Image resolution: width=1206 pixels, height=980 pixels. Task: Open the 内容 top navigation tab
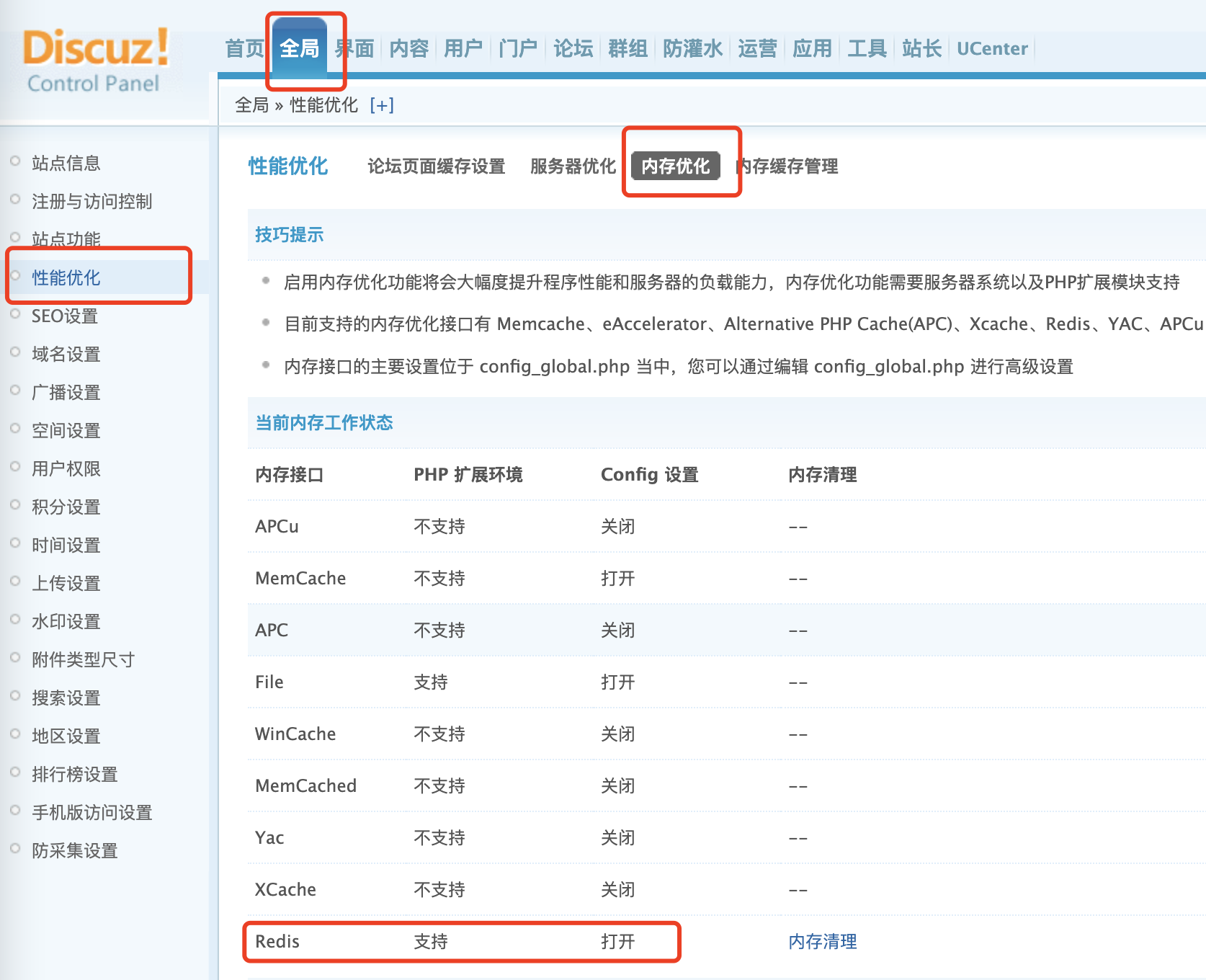(409, 48)
